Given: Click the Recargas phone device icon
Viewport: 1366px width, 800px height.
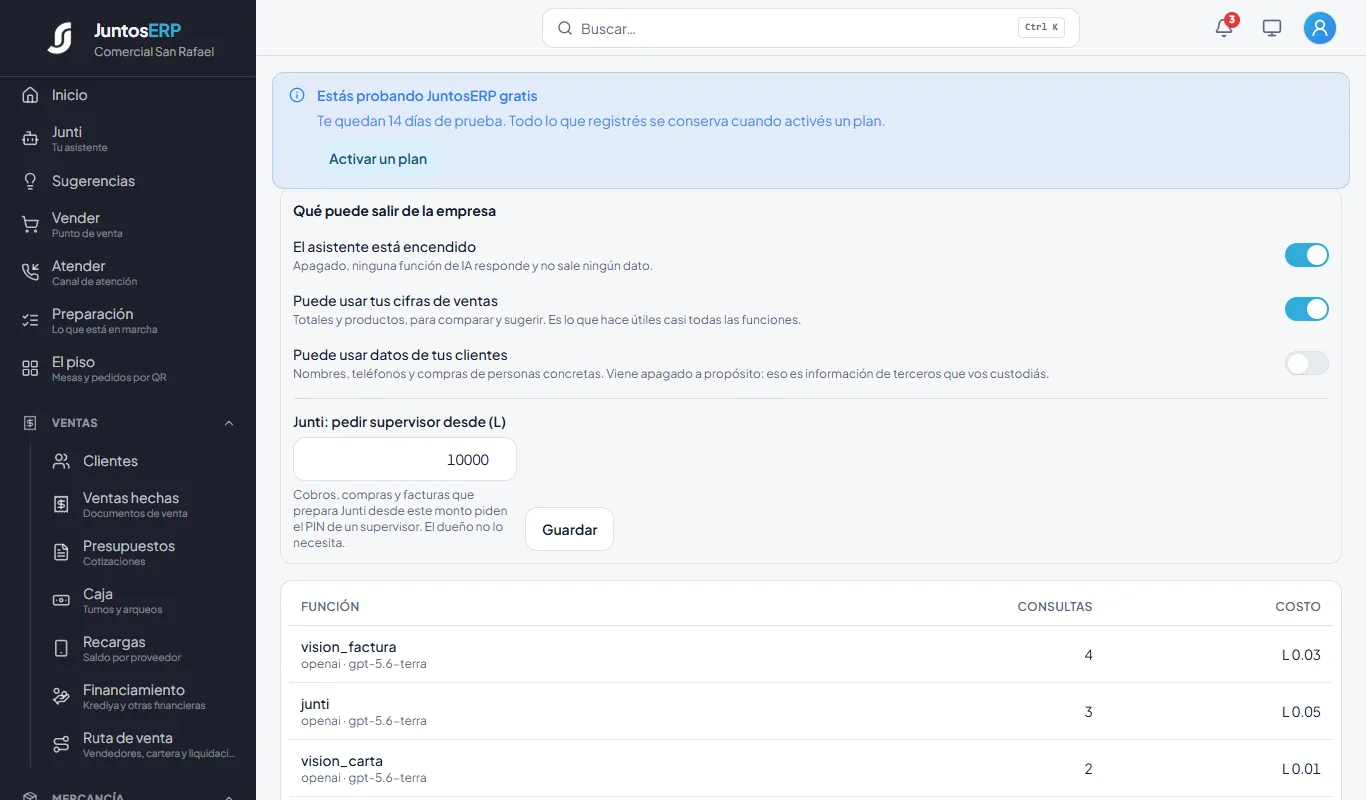Looking at the screenshot, I should tap(61, 649).
